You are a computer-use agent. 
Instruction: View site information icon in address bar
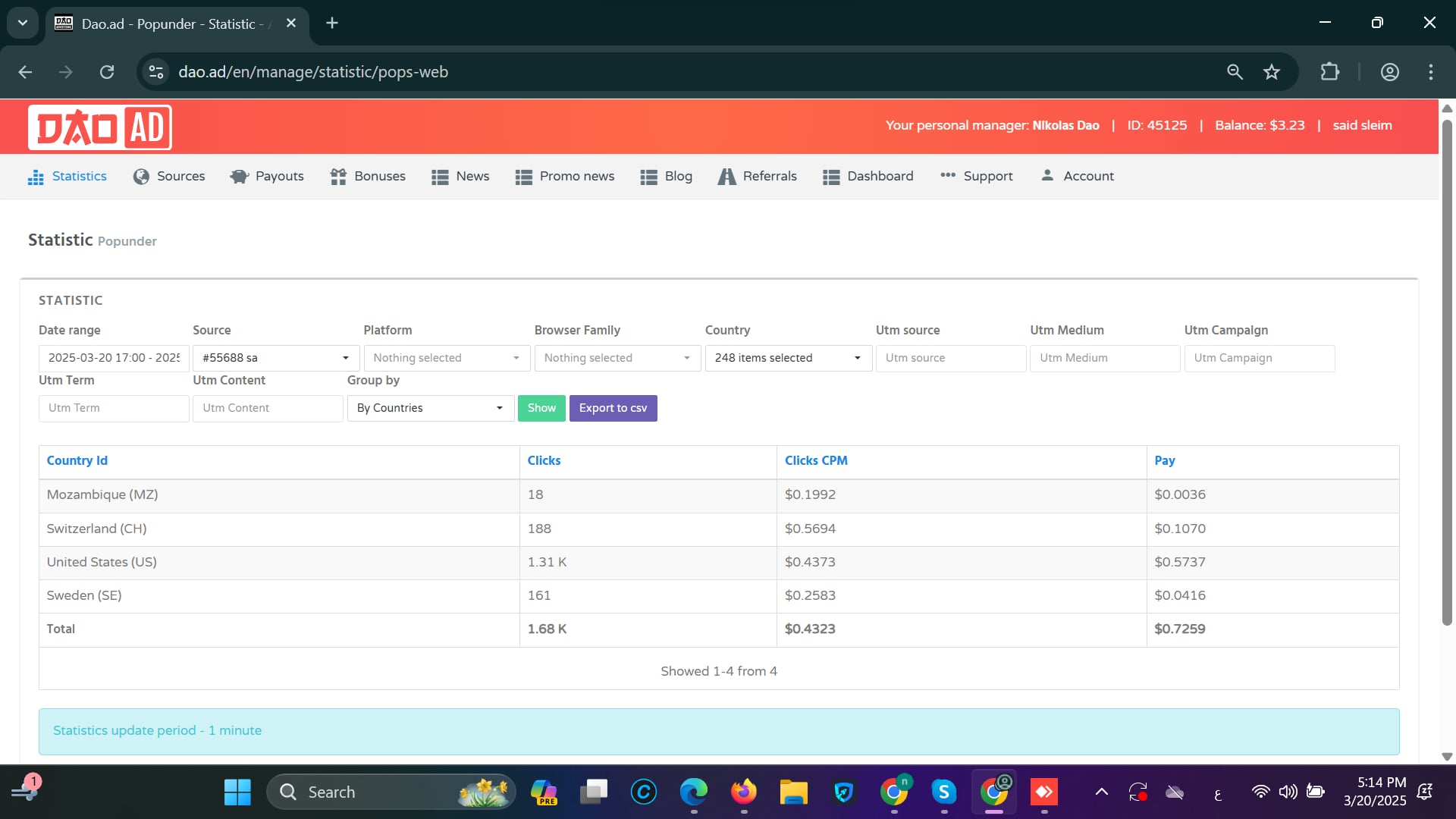(x=156, y=72)
